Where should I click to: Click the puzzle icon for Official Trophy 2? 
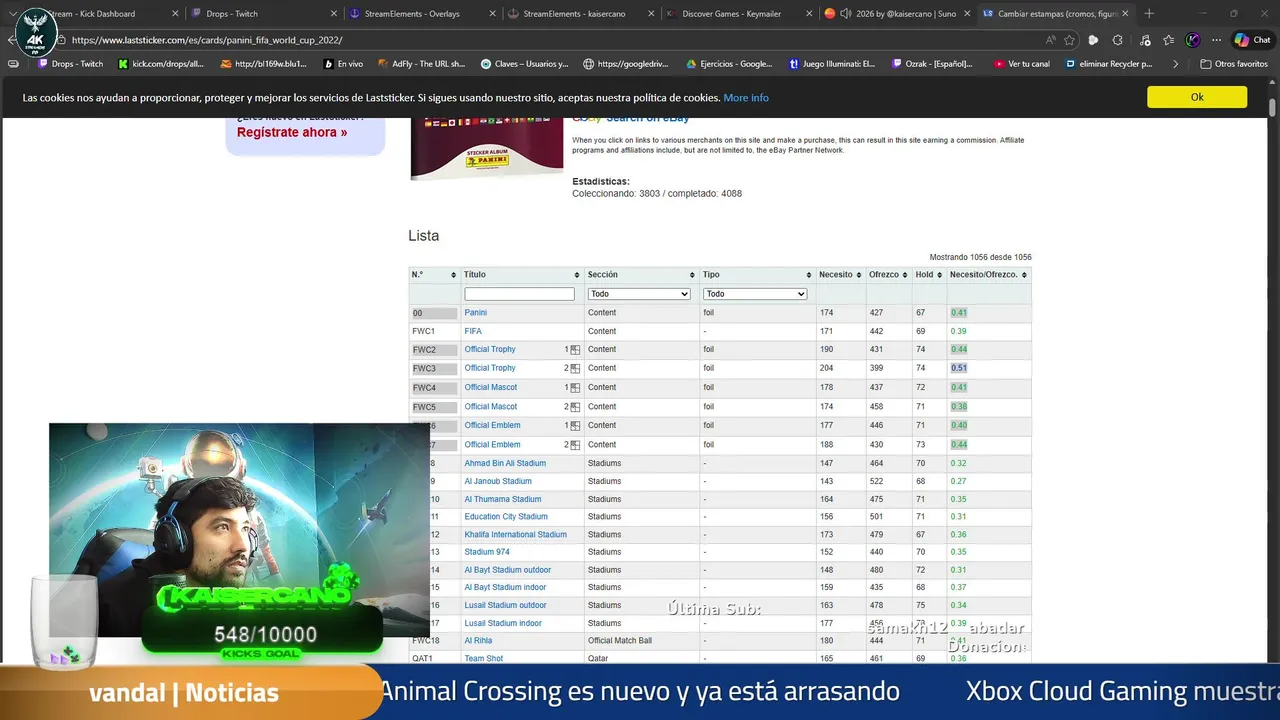(575, 368)
